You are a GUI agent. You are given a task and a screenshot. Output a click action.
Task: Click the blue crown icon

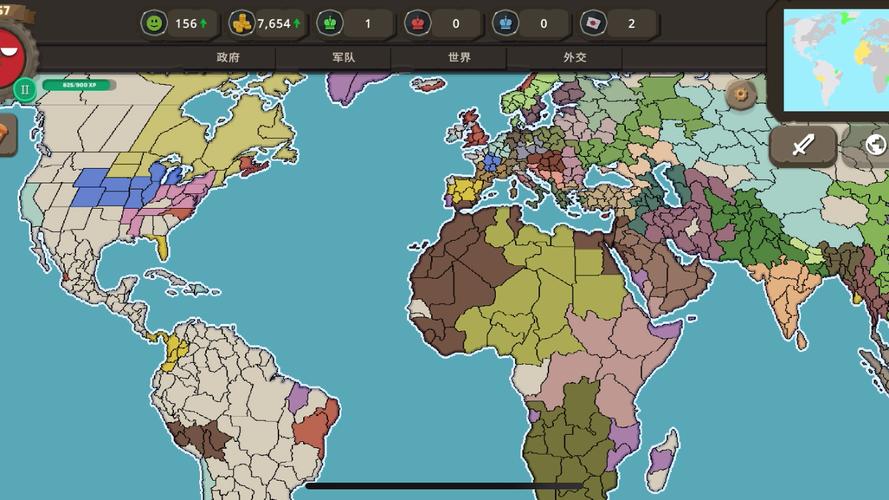[505, 23]
